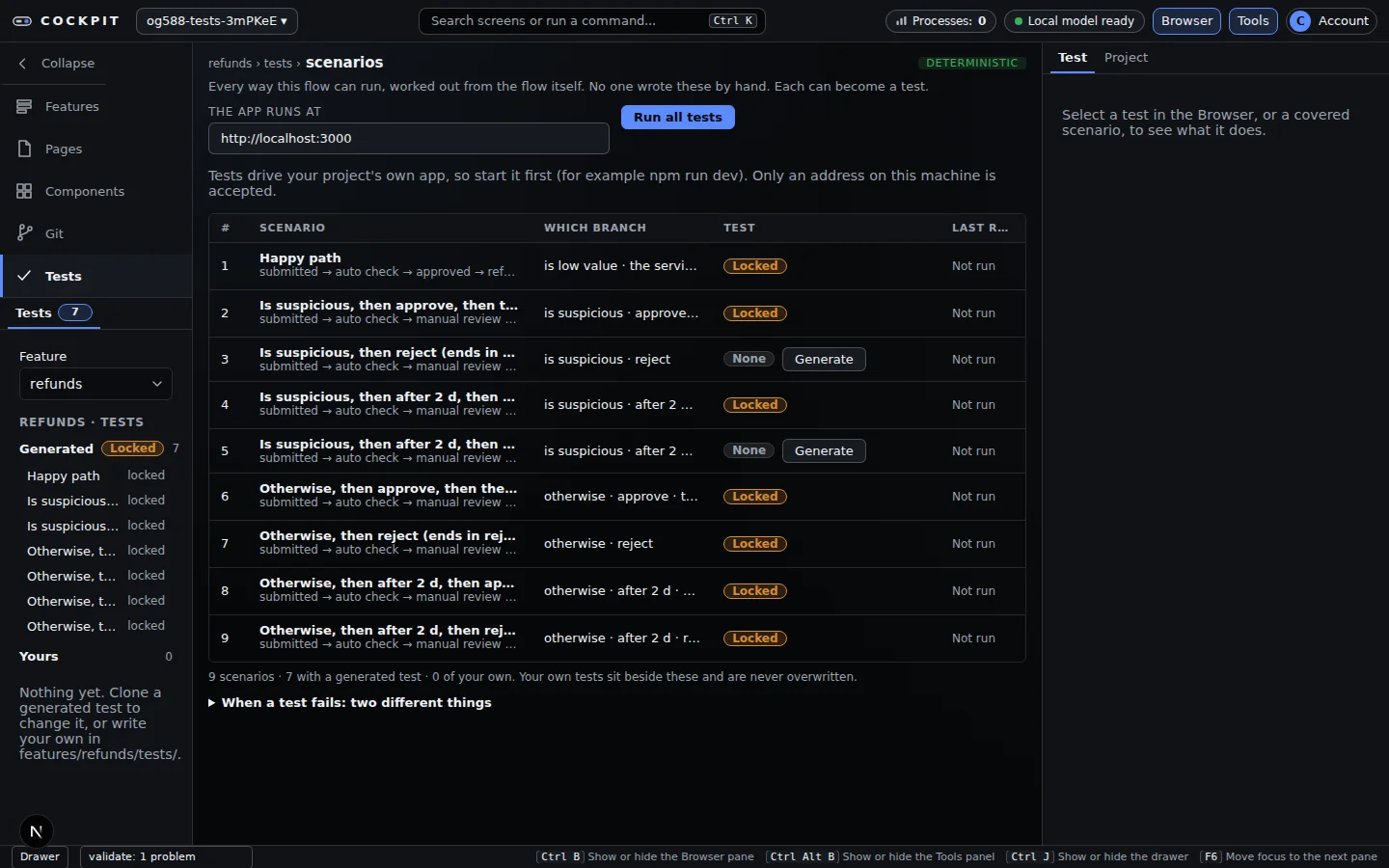Go to tests breadcrumb link
The image size is (1389, 868).
pyautogui.click(x=278, y=63)
